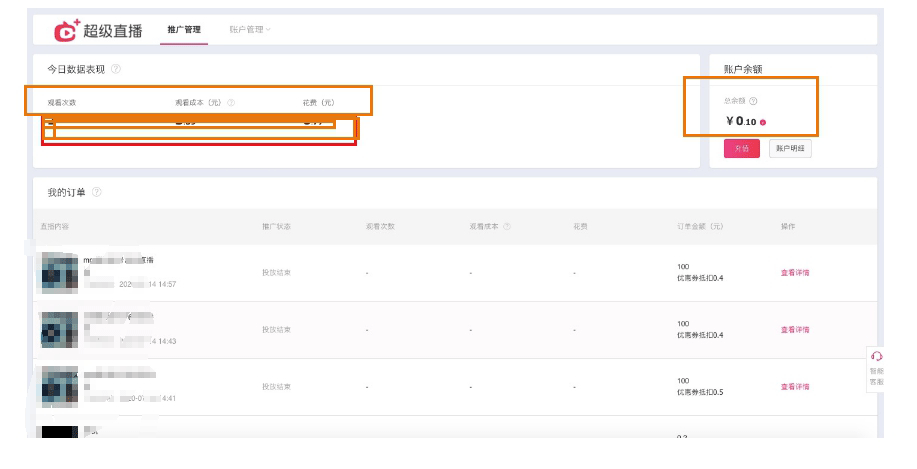Click help icon next to 观看成本（元）in today's data
Viewport: 917px width, 469px height.
(x=231, y=102)
